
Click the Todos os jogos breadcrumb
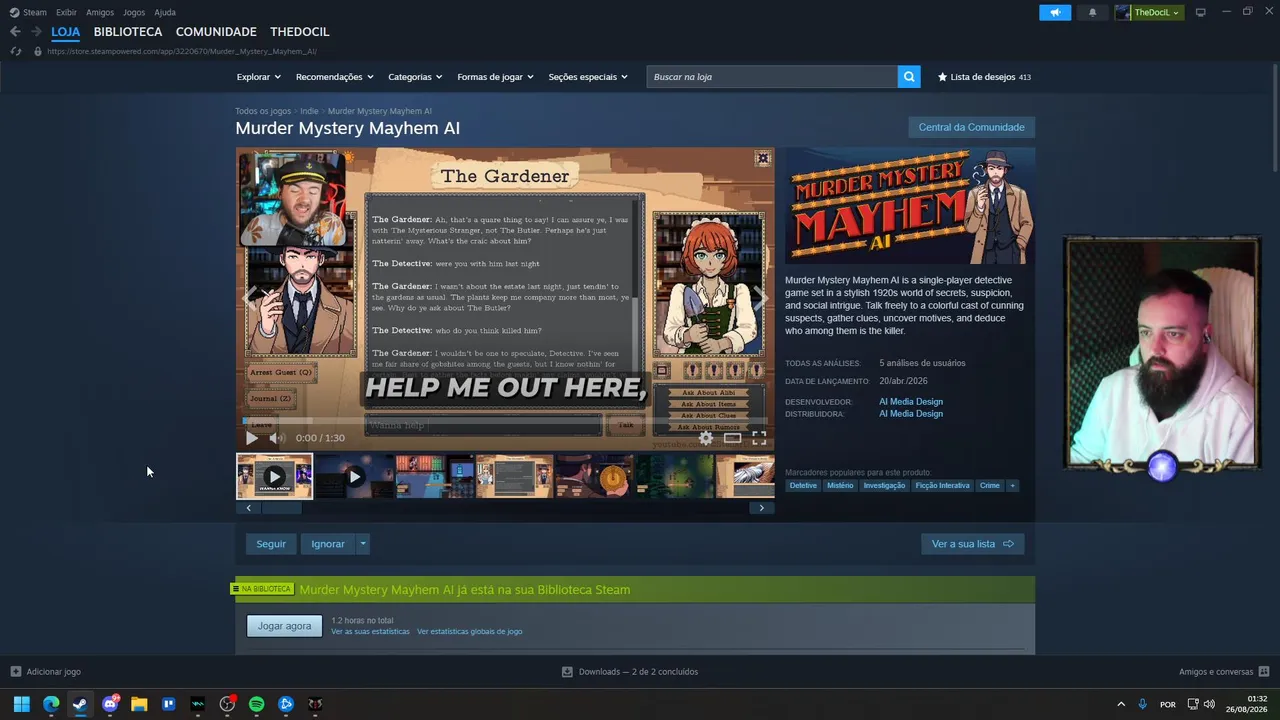pos(263,111)
